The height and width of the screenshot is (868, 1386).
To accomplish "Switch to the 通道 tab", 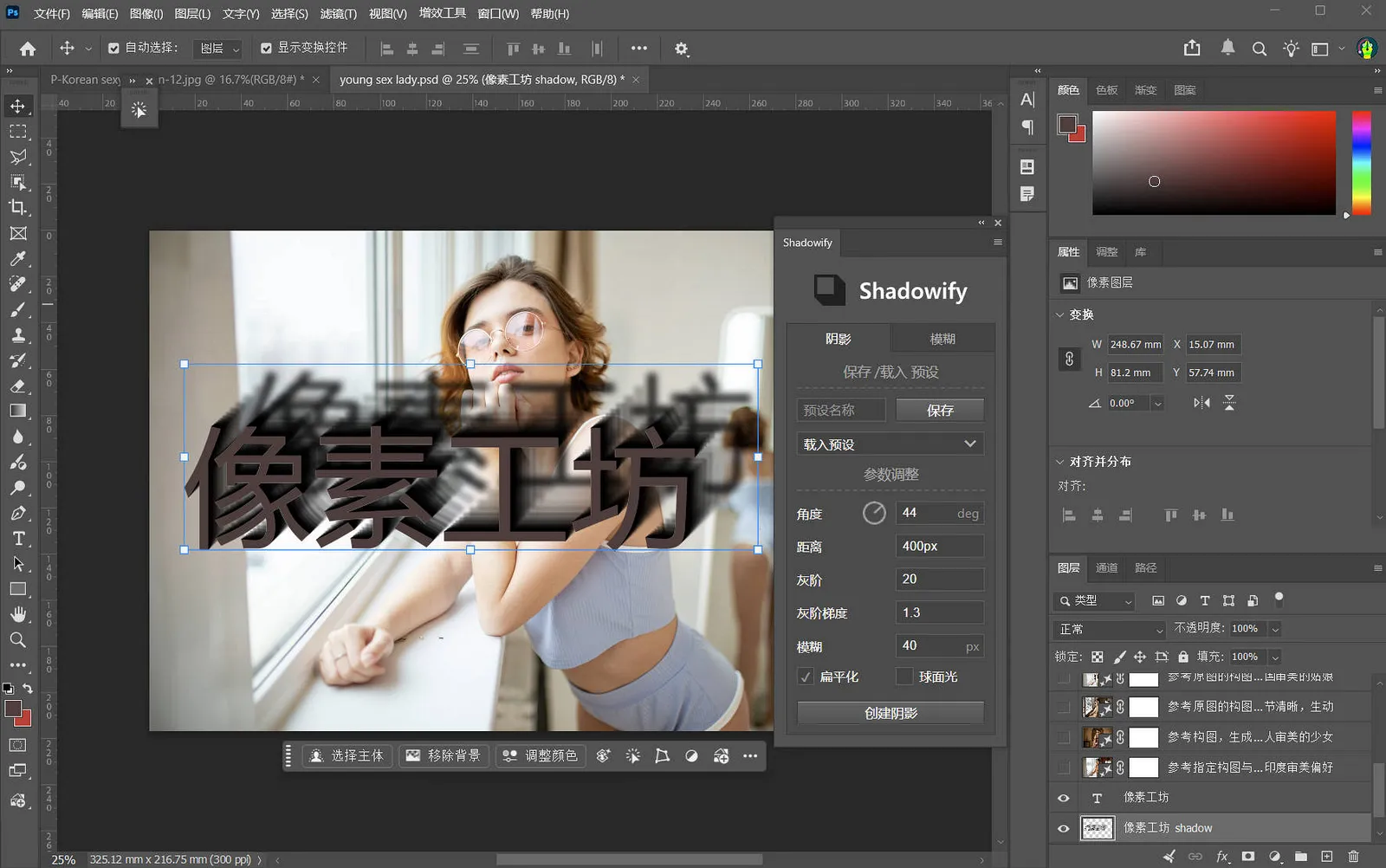I will click(x=1106, y=568).
